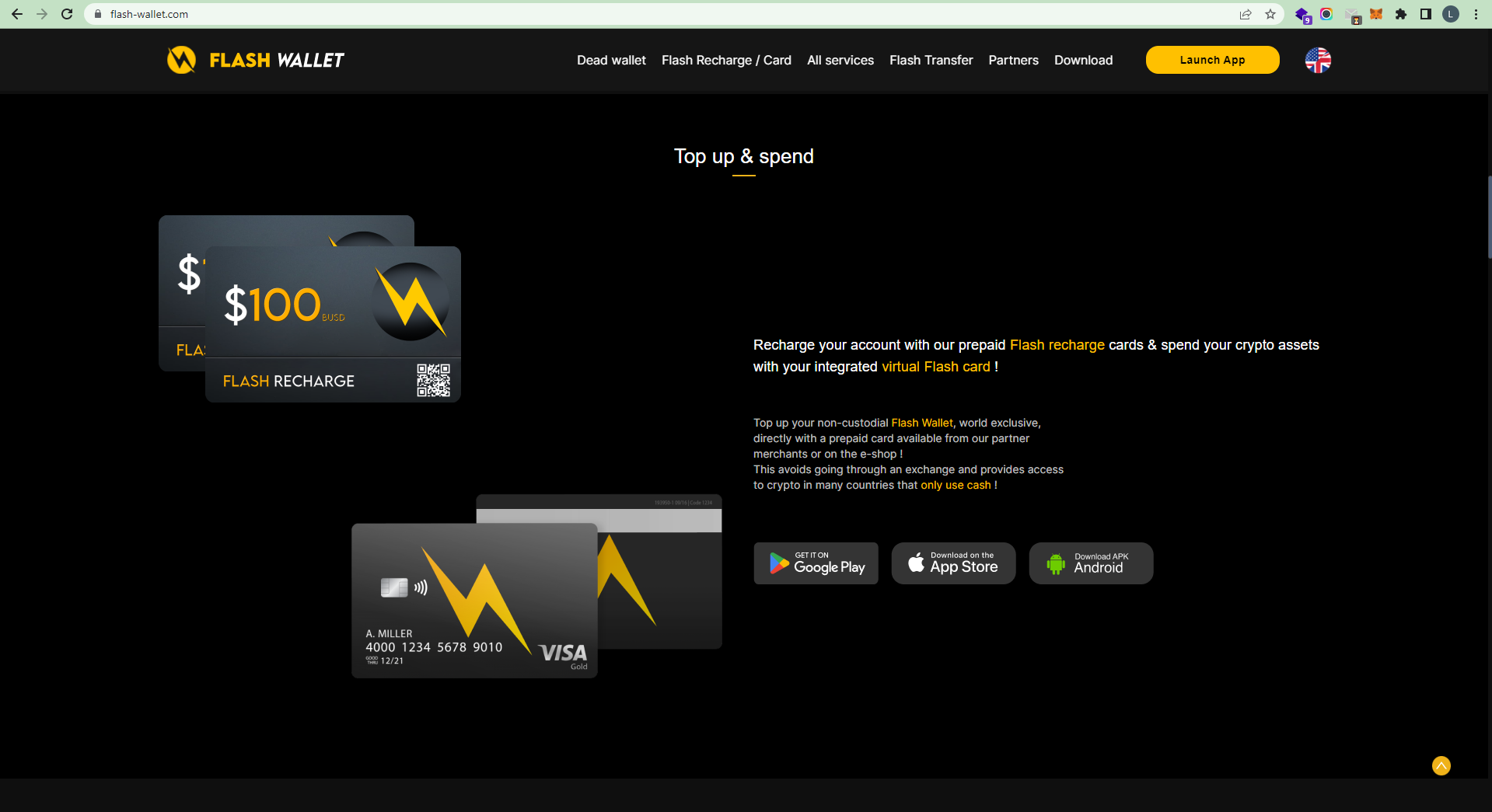Click the scroll-to-top arrow button

pos(1441,766)
